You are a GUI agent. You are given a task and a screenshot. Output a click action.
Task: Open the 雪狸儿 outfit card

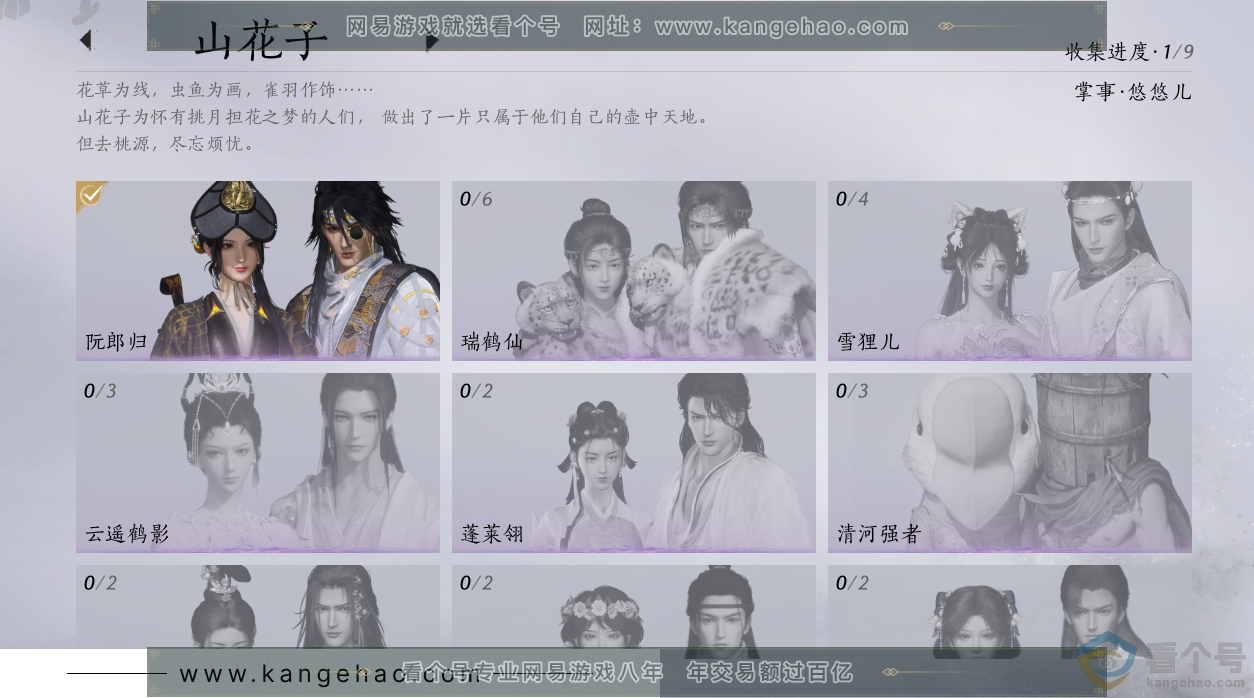(x=1010, y=270)
